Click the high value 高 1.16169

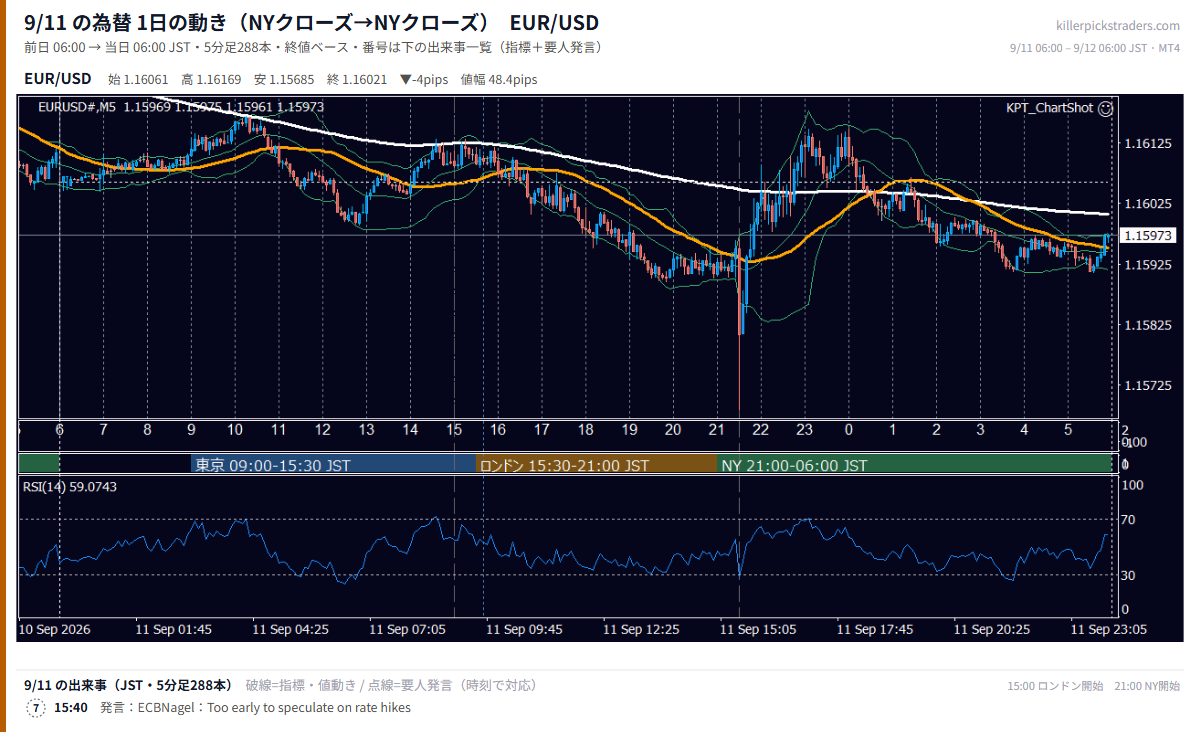click(x=211, y=80)
